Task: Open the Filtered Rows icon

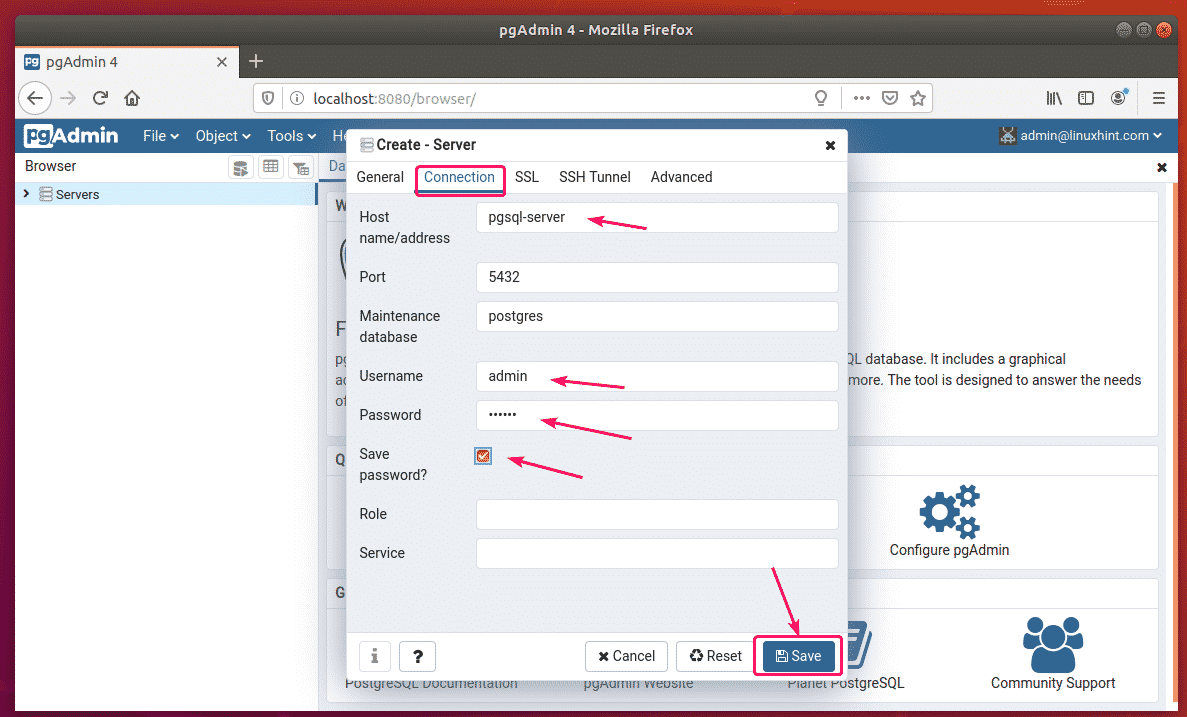Action: click(x=300, y=167)
